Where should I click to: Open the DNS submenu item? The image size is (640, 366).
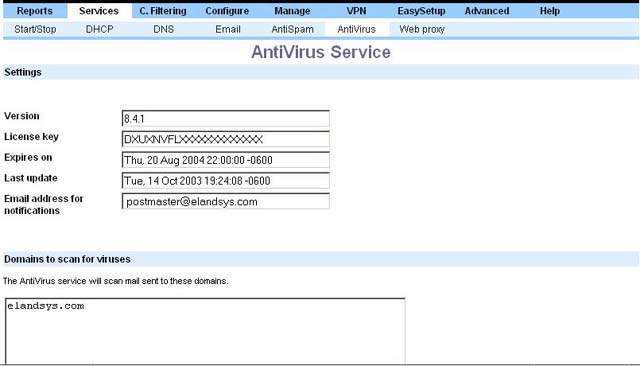(x=164, y=29)
